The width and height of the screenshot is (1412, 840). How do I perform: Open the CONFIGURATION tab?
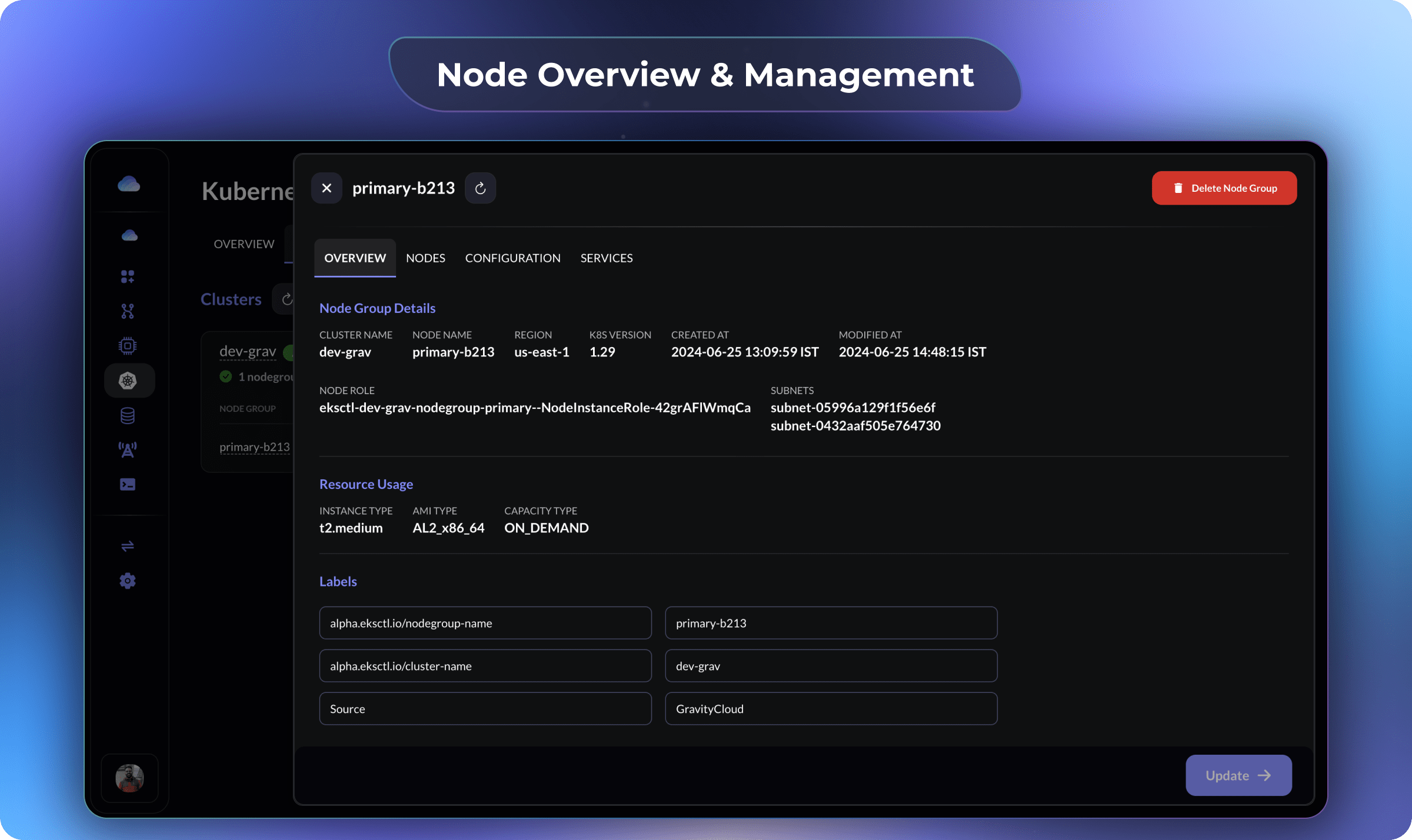[x=512, y=258]
